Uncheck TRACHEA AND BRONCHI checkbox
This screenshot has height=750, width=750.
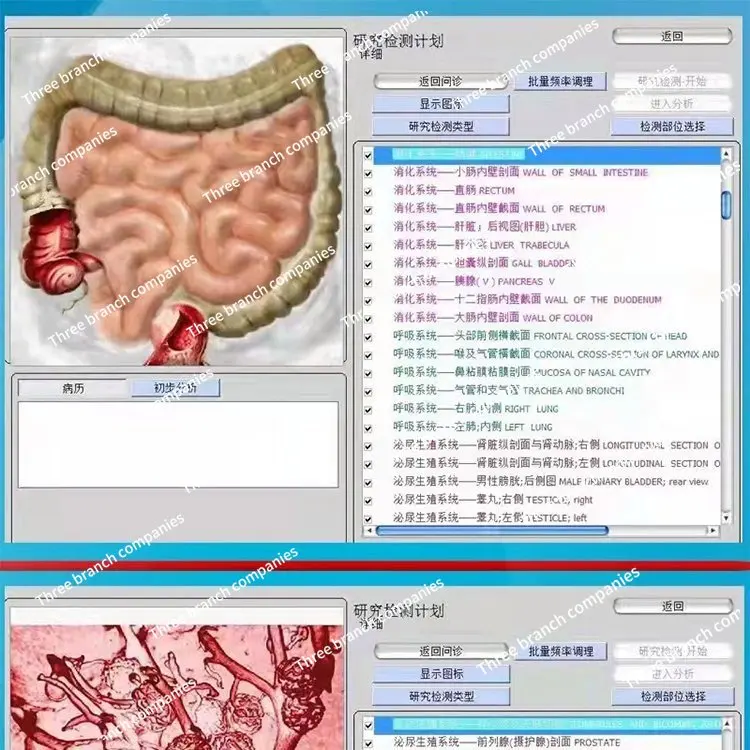[368, 392]
